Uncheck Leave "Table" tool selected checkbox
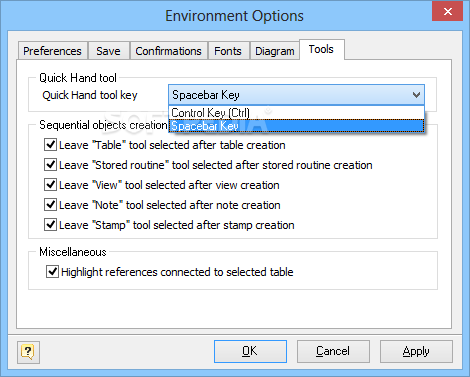The width and height of the screenshot is (470, 377). pyautogui.click(x=50, y=145)
